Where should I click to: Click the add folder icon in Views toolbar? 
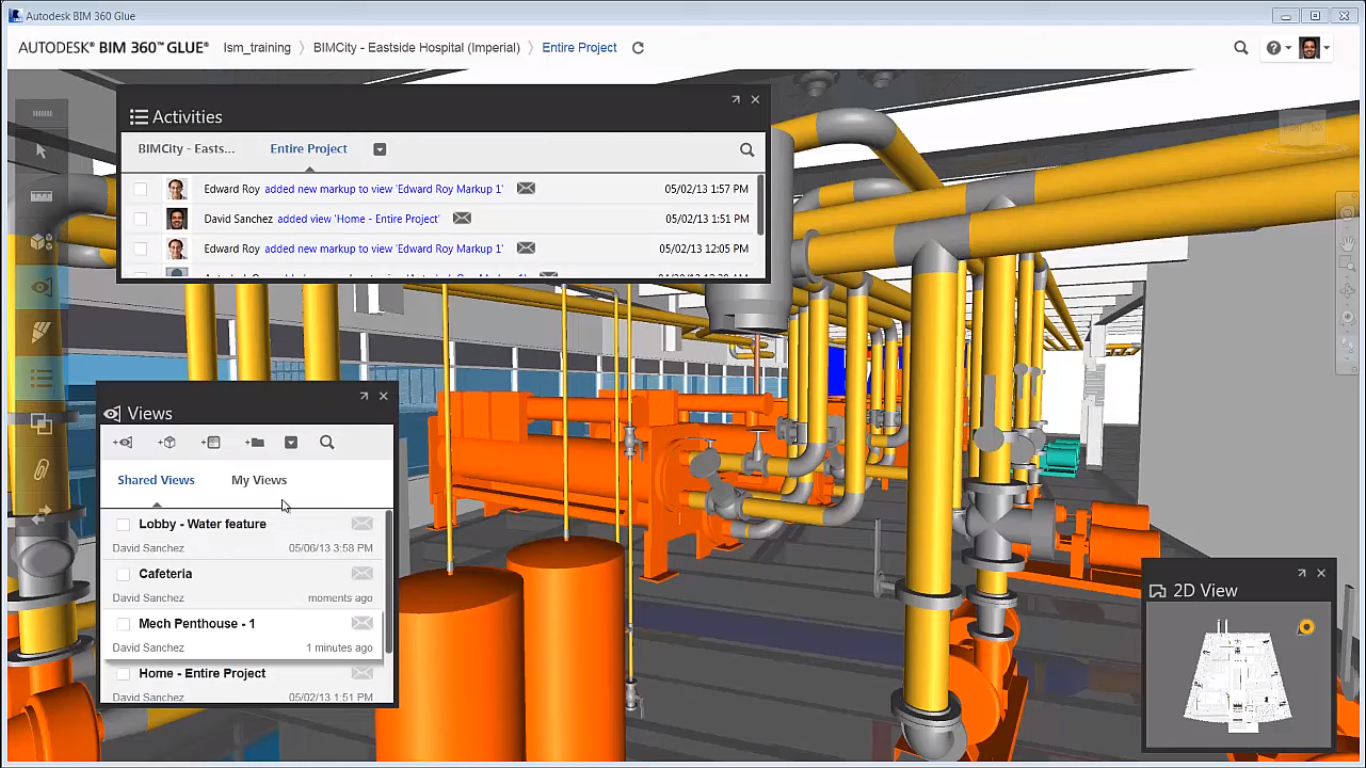[x=254, y=442]
